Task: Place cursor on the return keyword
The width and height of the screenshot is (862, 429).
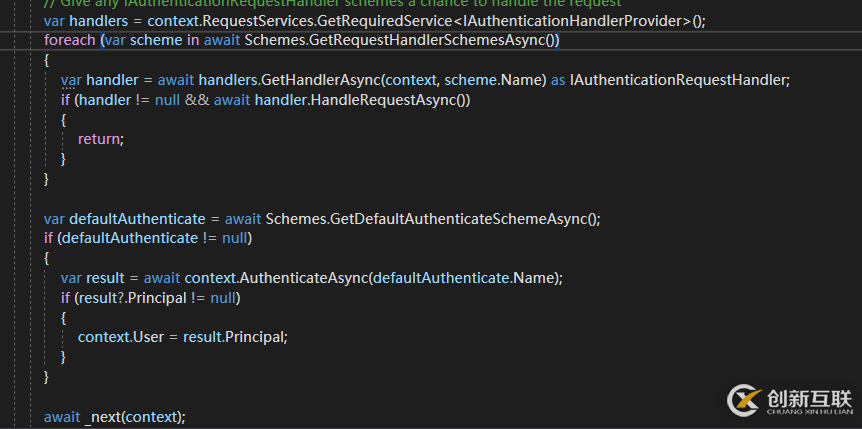Action: [99, 138]
